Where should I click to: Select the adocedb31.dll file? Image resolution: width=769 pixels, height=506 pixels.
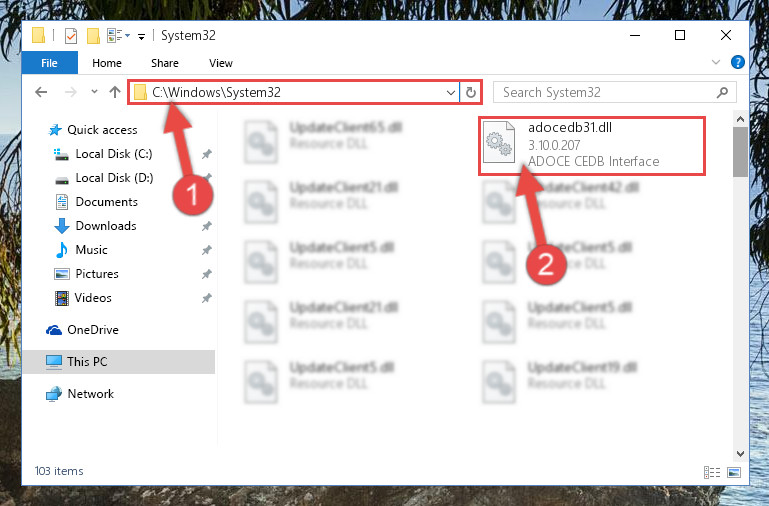click(592, 145)
